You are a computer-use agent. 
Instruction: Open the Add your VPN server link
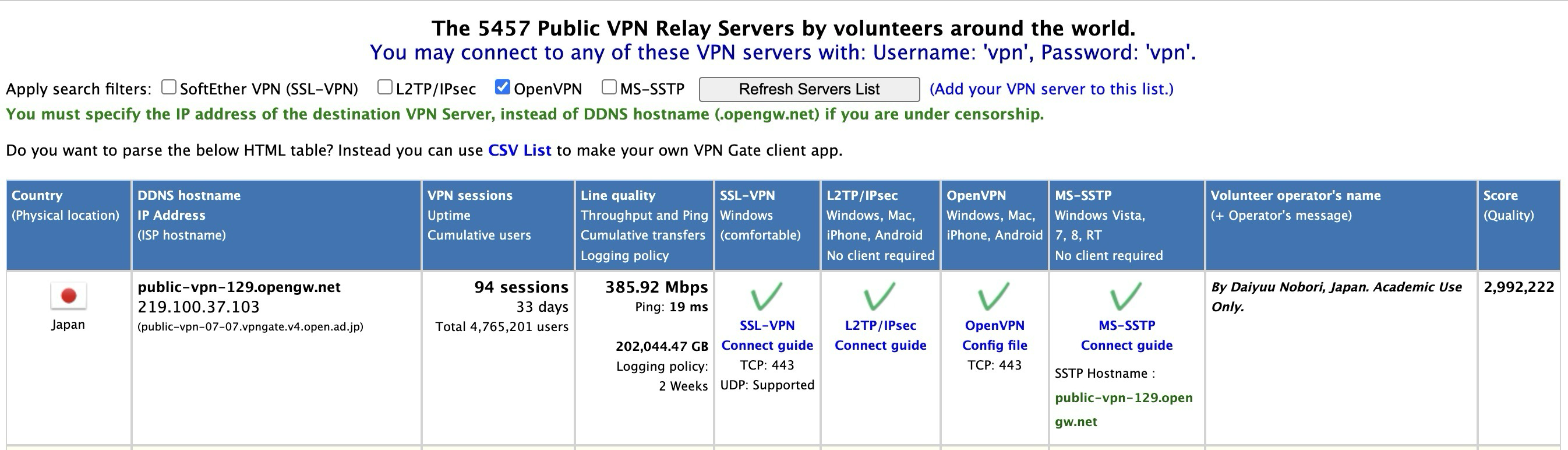pos(1051,89)
